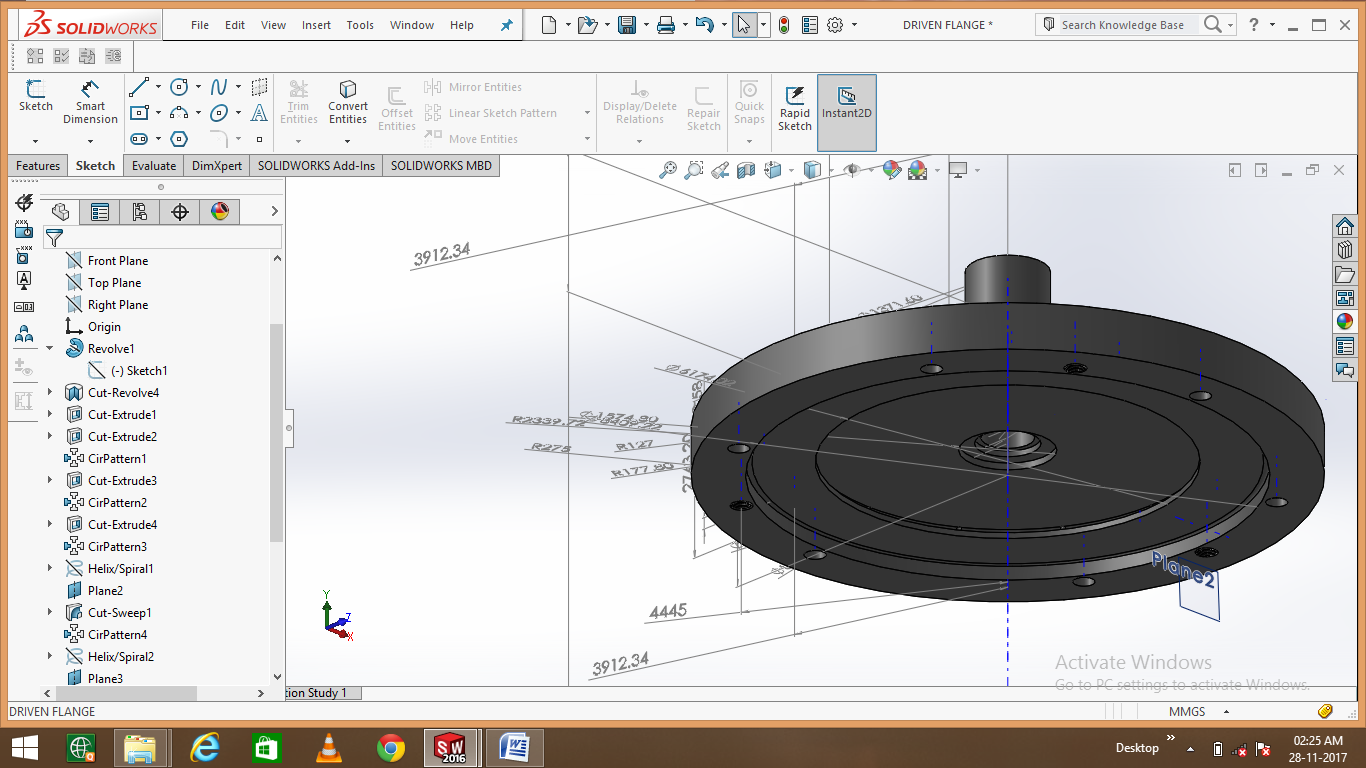Open the Insert menu
Image resolution: width=1366 pixels, height=768 pixels.
[x=316, y=25]
